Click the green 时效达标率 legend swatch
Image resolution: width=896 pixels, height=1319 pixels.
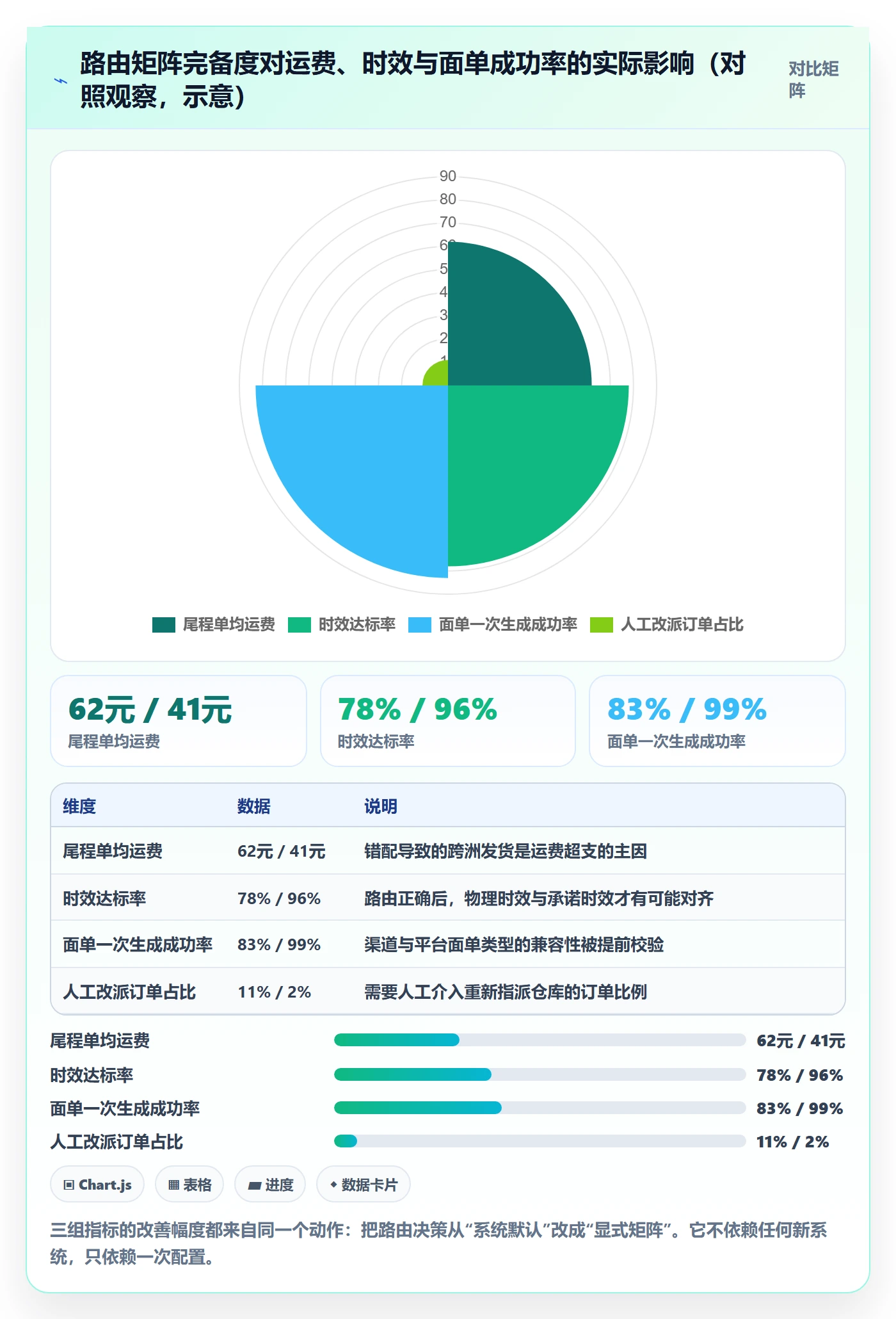coord(300,624)
